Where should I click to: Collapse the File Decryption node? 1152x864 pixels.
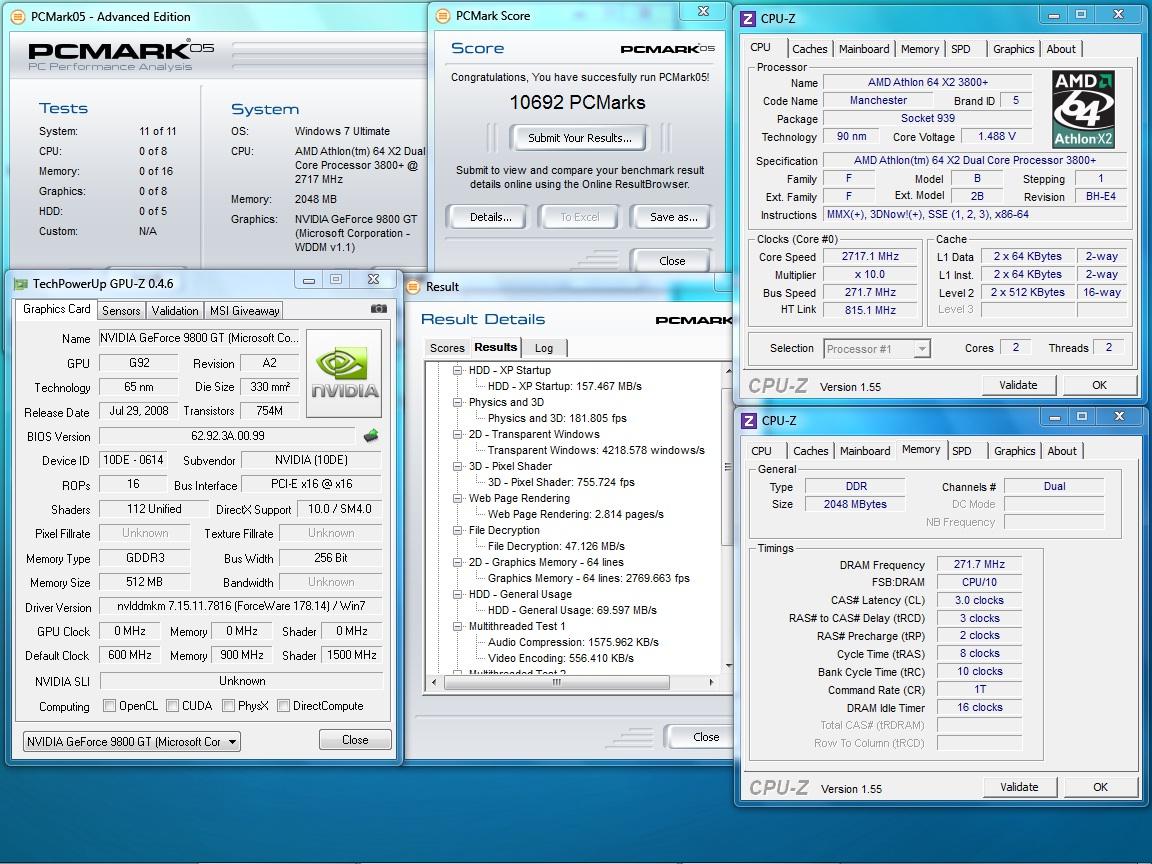tap(458, 530)
